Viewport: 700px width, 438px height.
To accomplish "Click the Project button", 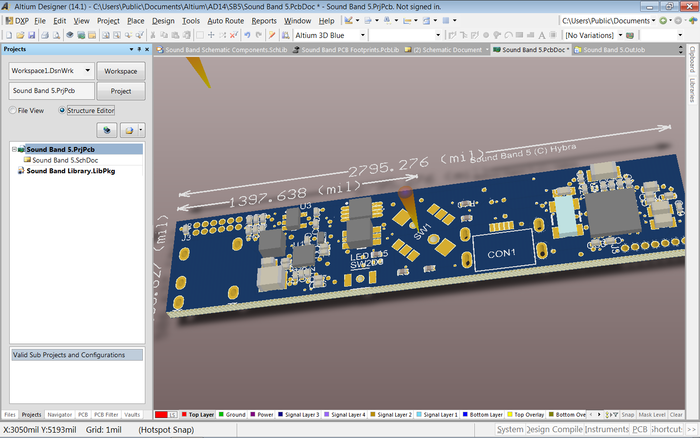I will (121, 91).
